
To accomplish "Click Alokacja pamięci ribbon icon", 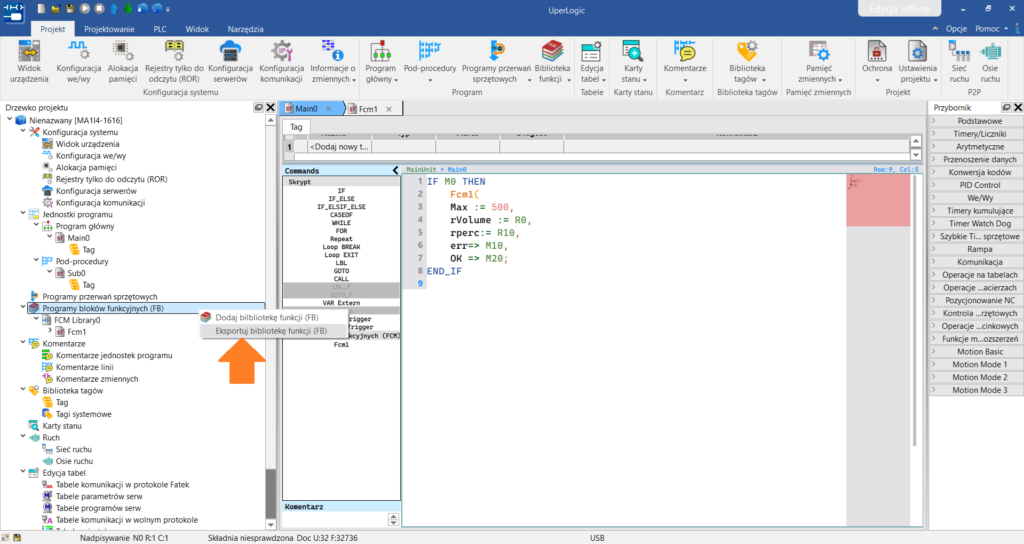I will (123, 61).
